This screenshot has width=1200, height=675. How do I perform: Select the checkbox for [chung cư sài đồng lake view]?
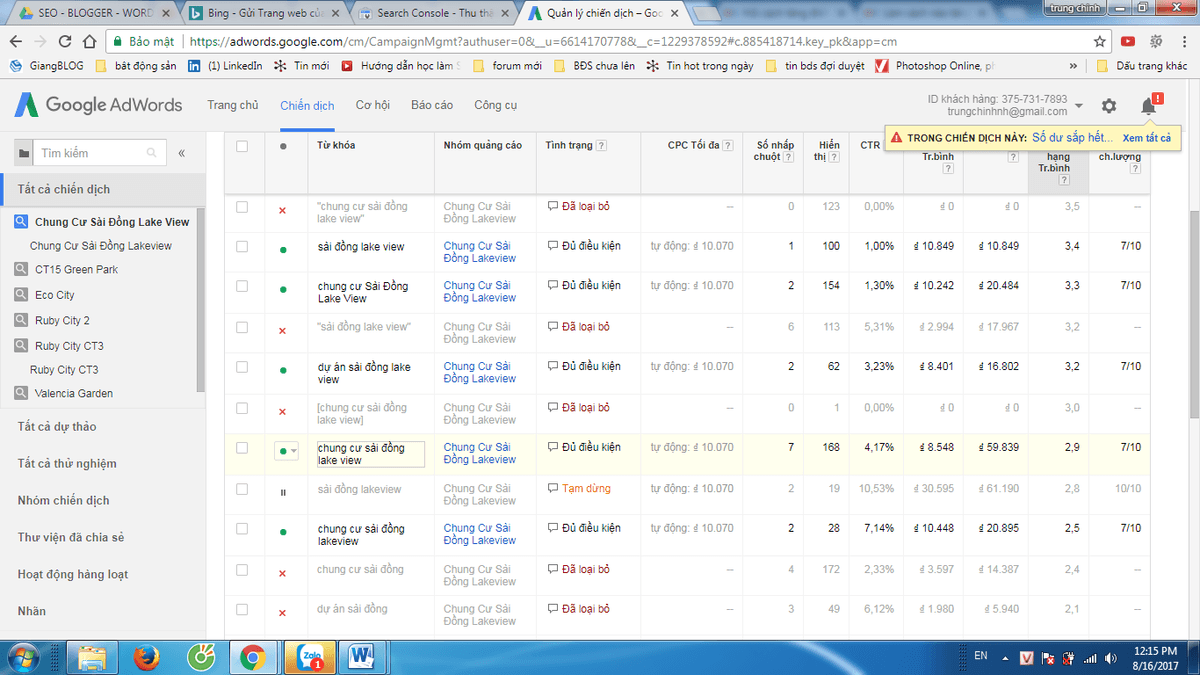click(x=242, y=408)
